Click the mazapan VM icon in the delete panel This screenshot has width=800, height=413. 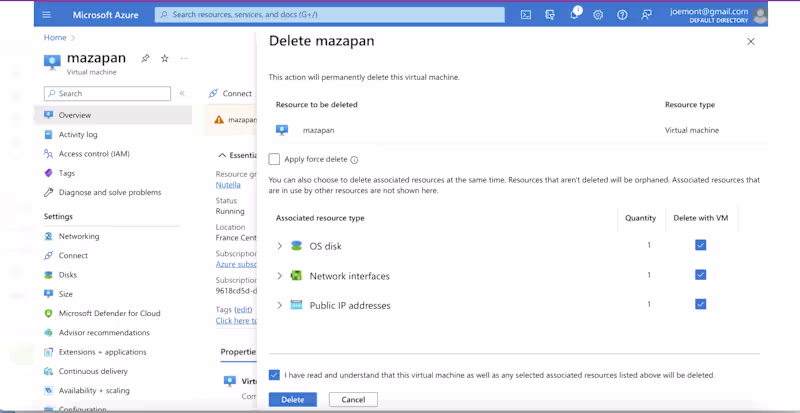[282, 130]
